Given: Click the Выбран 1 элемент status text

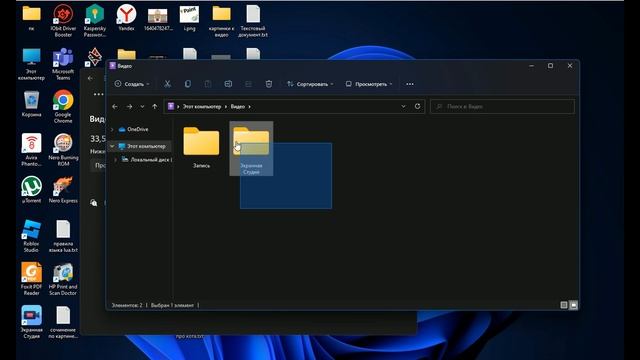Looking at the screenshot, I should 172,305.
